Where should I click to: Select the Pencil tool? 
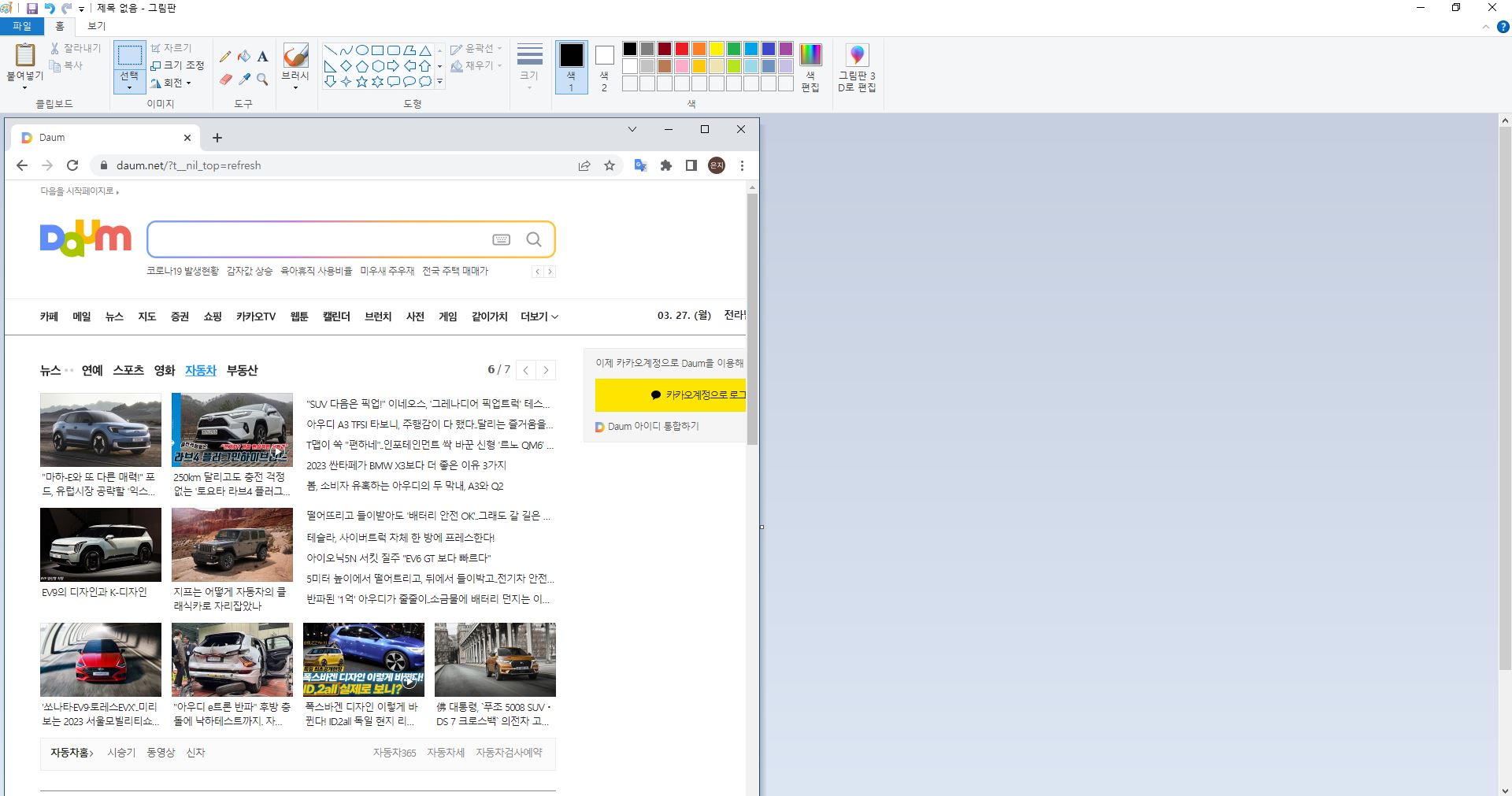(225, 56)
